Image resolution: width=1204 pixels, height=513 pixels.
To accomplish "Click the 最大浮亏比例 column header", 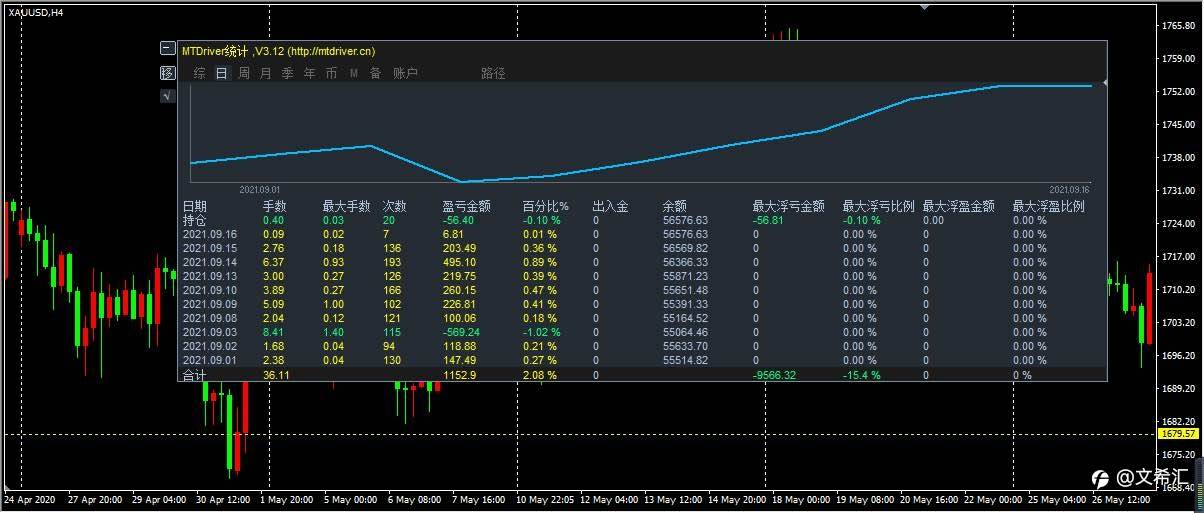I will tap(879, 207).
